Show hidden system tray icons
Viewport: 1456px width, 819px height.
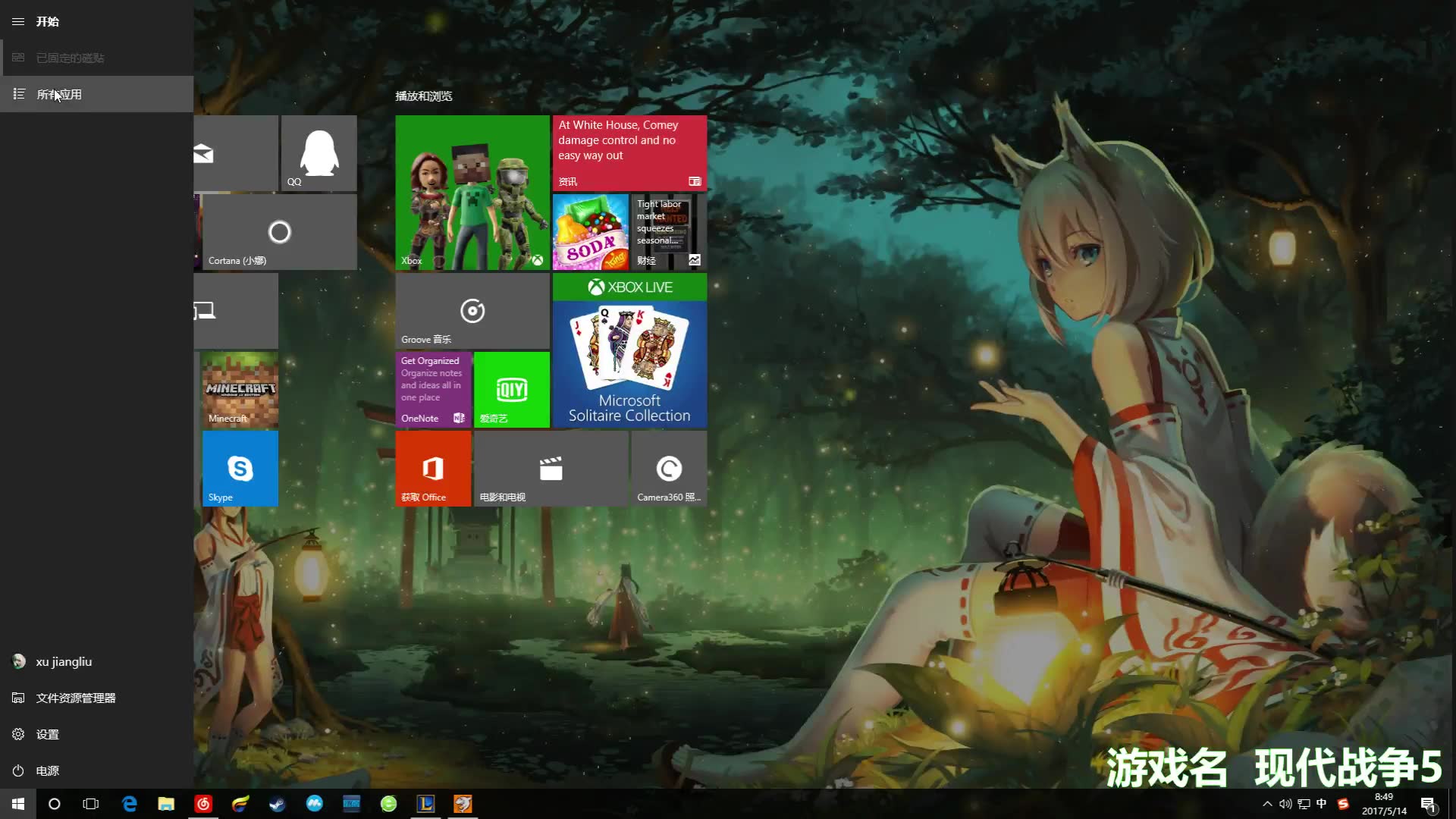point(1267,804)
